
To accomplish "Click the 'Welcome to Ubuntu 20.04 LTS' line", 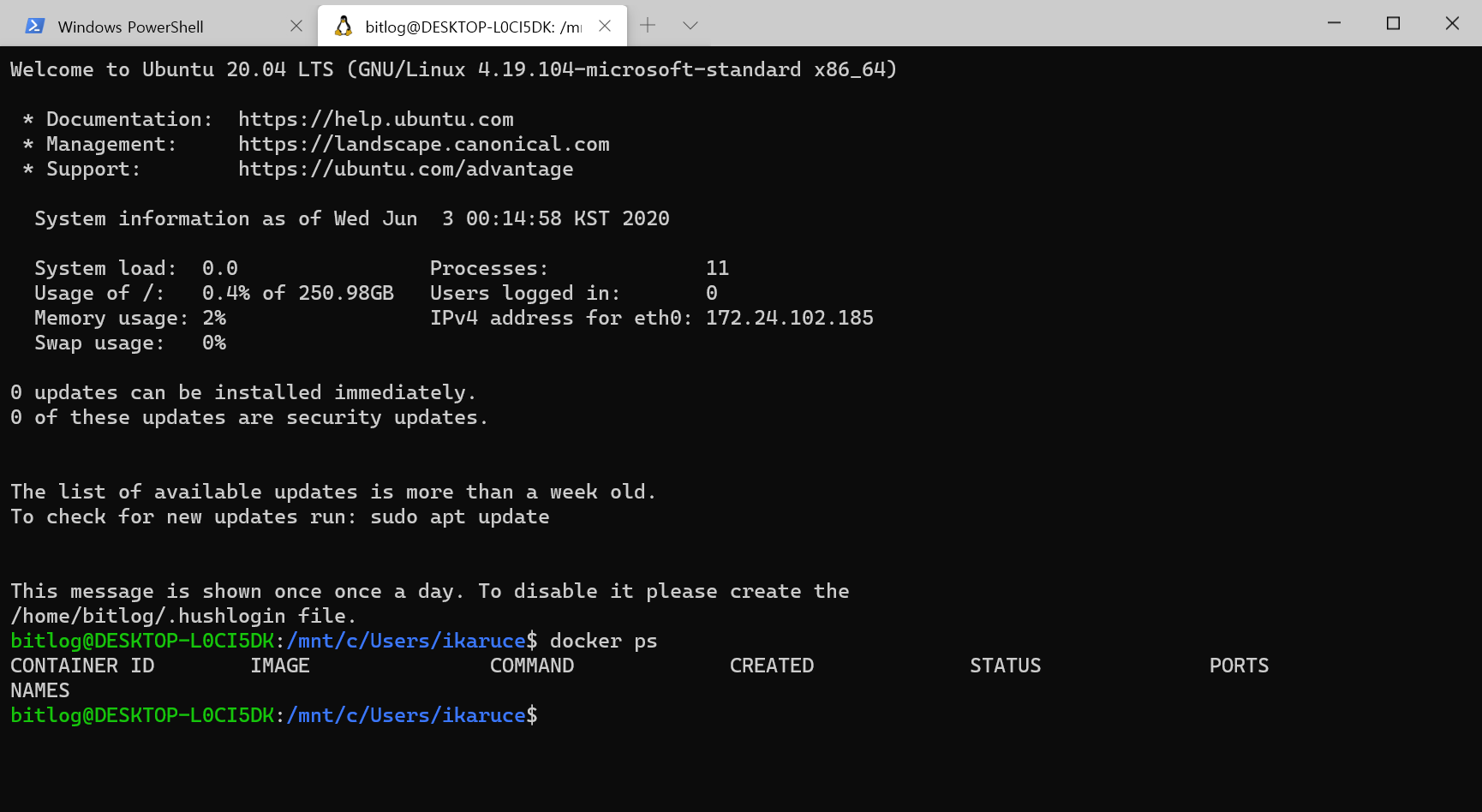I will [x=454, y=69].
